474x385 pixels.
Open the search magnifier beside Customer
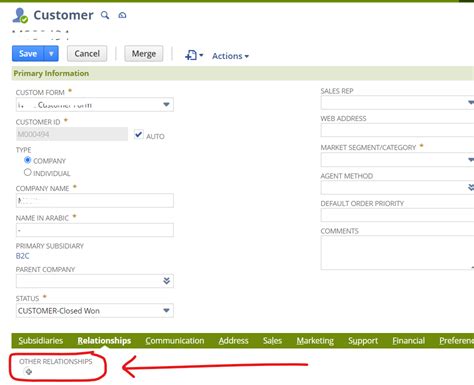(105, 15)
